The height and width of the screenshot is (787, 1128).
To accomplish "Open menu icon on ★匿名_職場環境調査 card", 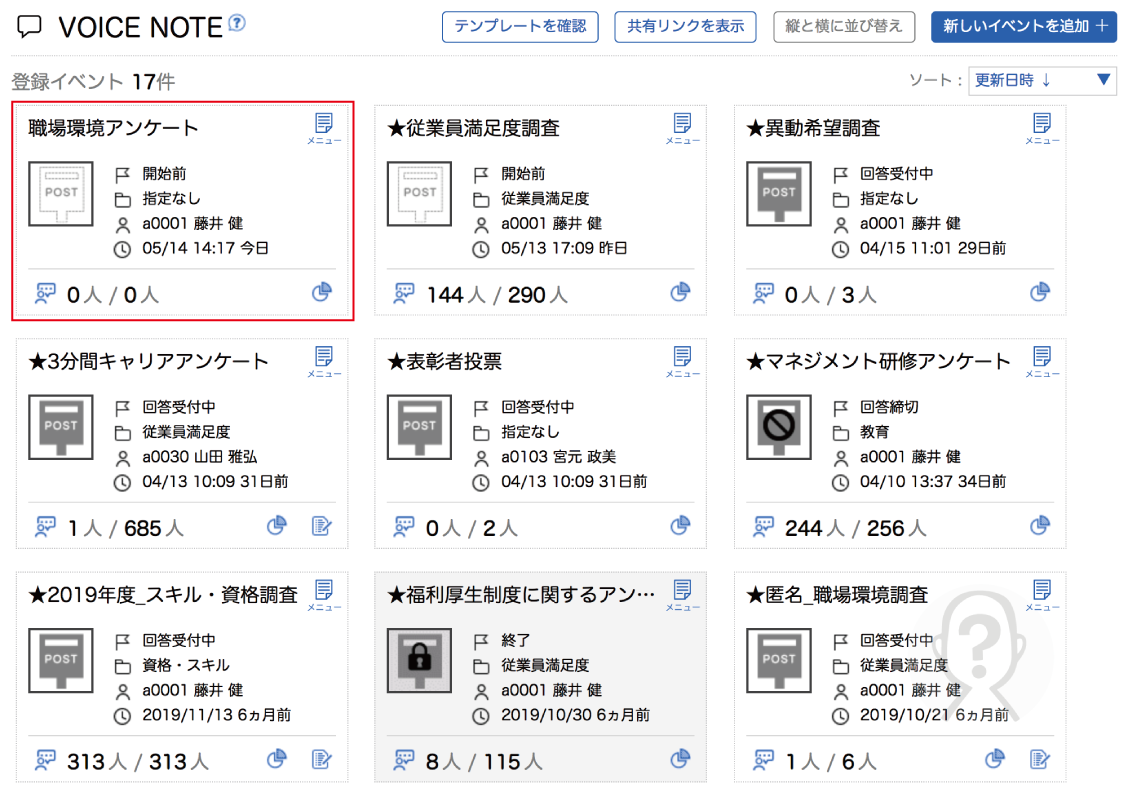I will click(x=1041, y=594).
